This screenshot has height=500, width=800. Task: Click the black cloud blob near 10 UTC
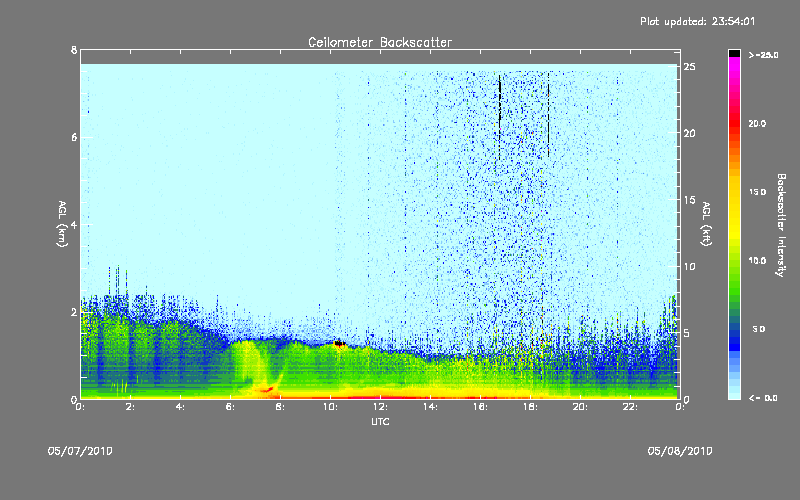pos(339,344)
